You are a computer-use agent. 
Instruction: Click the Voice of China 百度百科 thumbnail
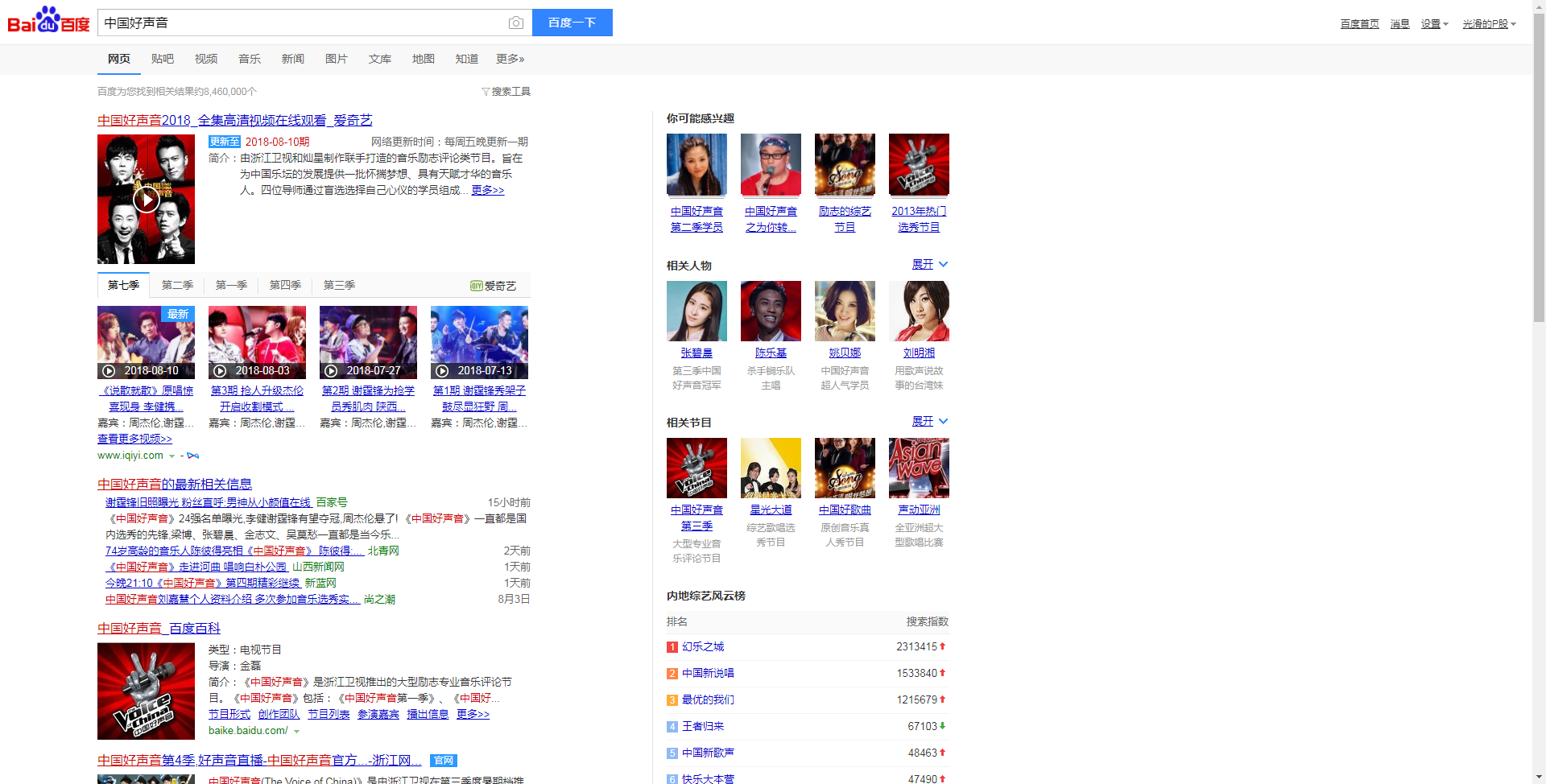[146, 691]
